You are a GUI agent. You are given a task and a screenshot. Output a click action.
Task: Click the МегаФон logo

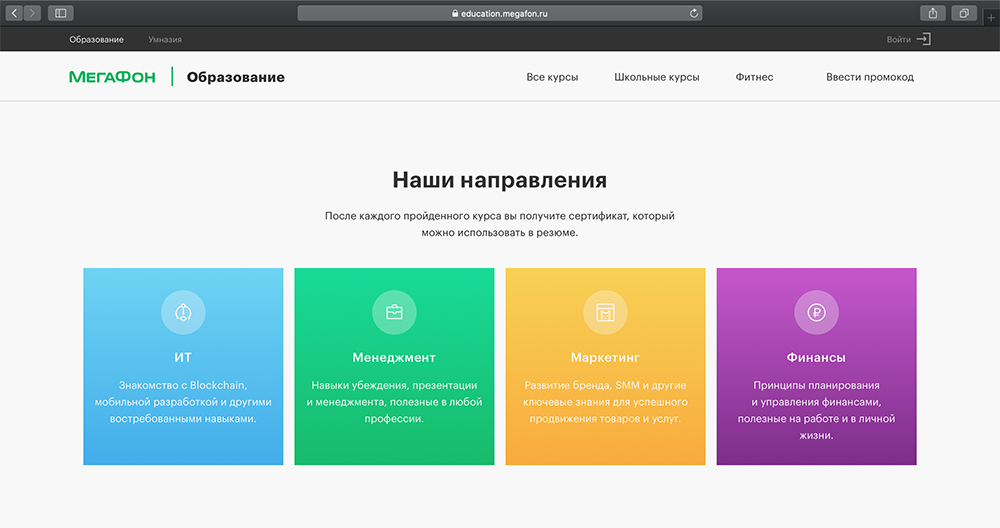pyautogui.click(x=112, y=77)
